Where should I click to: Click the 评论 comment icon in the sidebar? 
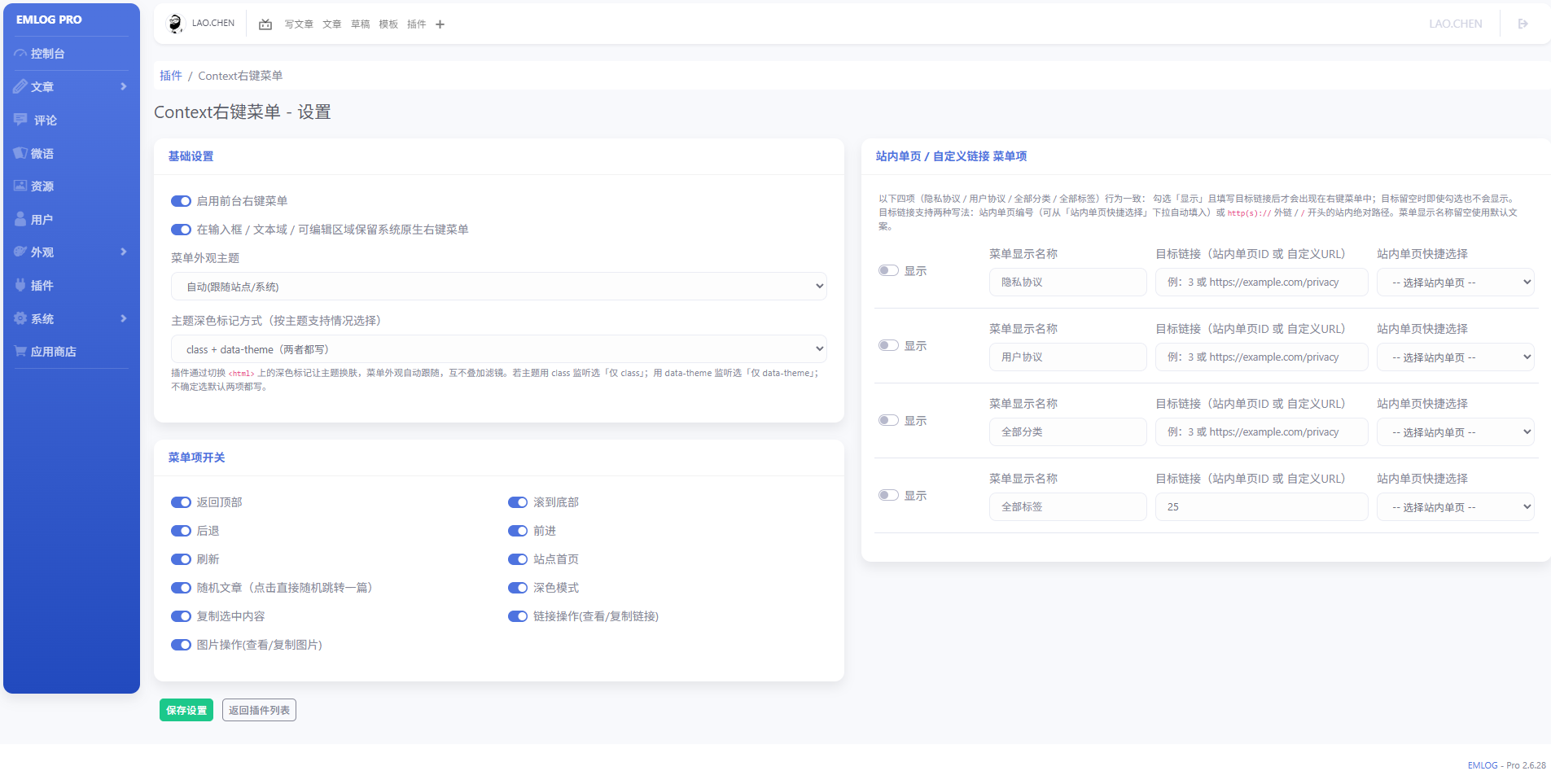20,120
